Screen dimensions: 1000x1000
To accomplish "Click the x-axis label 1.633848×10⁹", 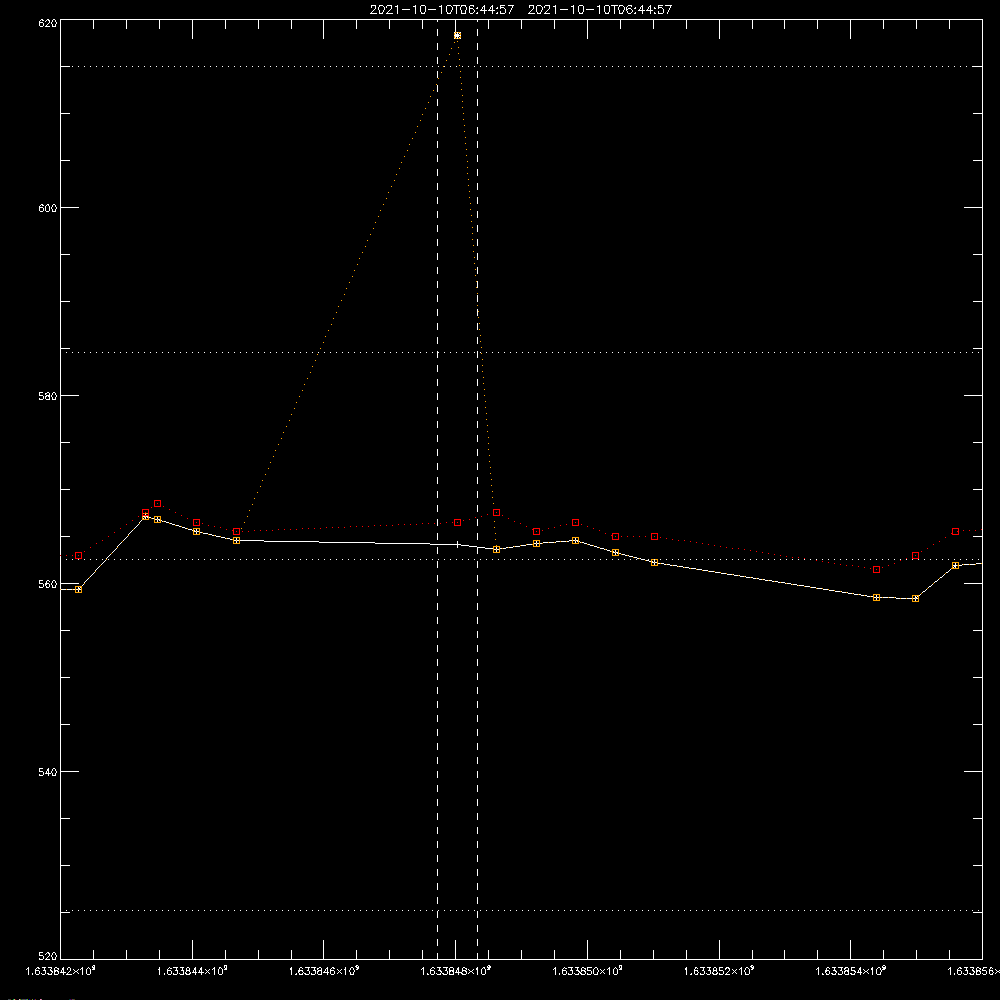I will (456, 971).
